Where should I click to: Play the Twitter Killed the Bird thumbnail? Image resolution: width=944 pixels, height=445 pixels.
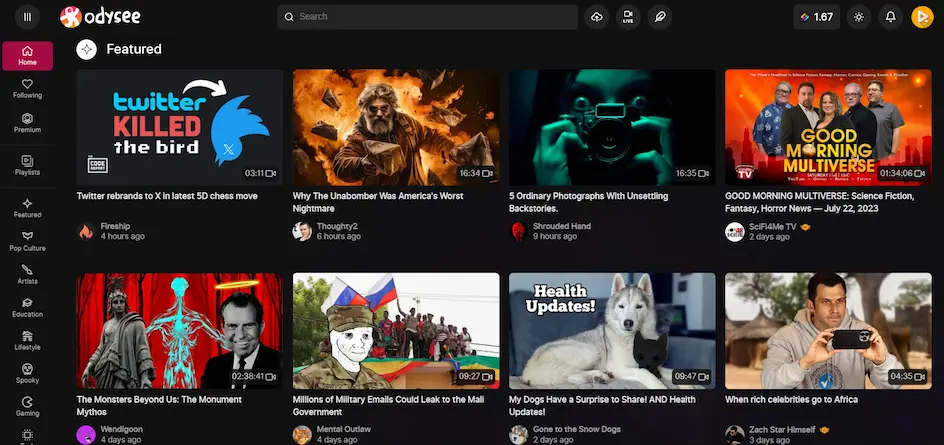pyautogui.click(x=179, y=127)
